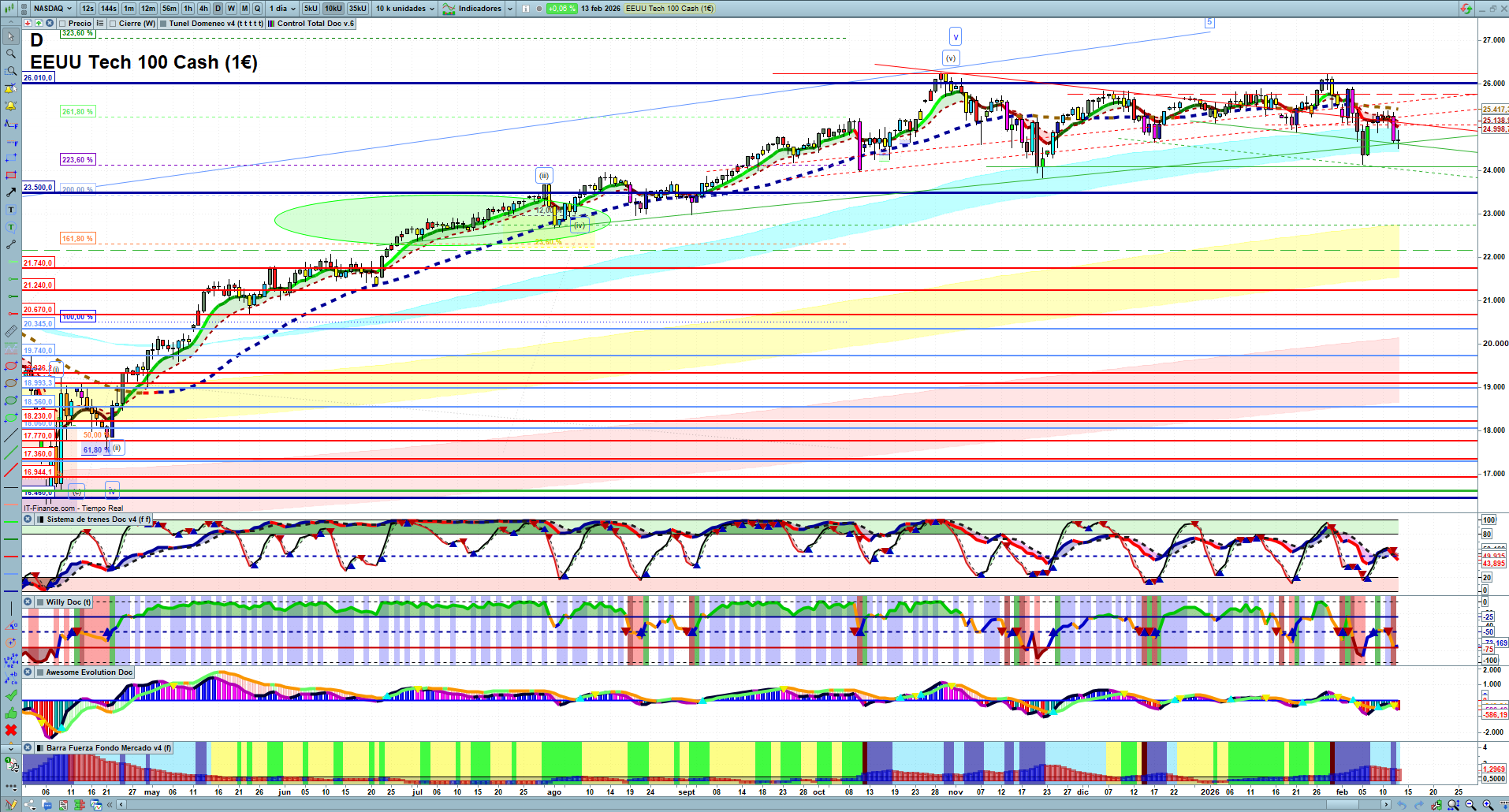1509x812 pixels.
Task: Toggle Barra Fuerza Fondo Mercado color box
Action: tap(41, 748)
